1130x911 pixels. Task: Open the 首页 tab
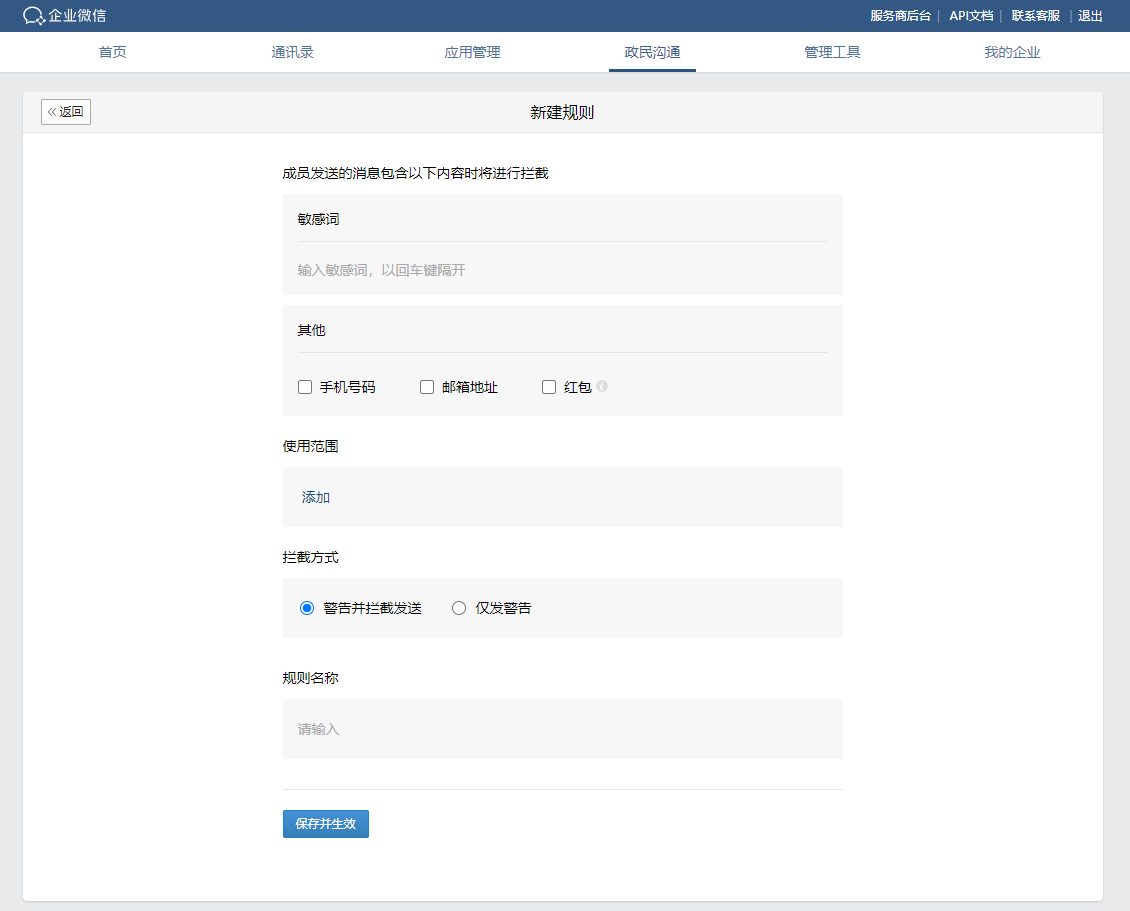[x=112, y=52]
